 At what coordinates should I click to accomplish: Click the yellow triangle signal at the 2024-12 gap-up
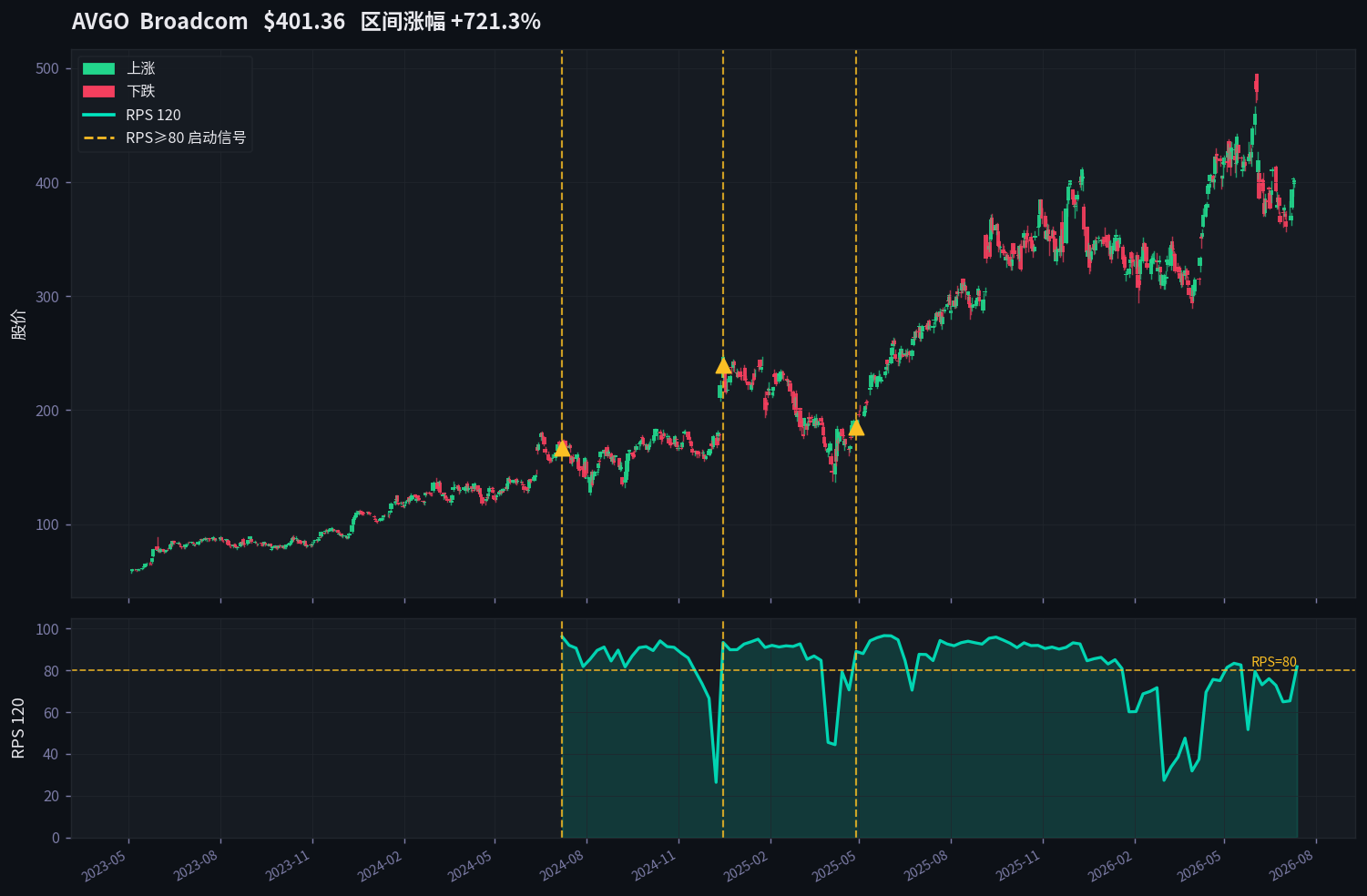click(x=723, y=365)
